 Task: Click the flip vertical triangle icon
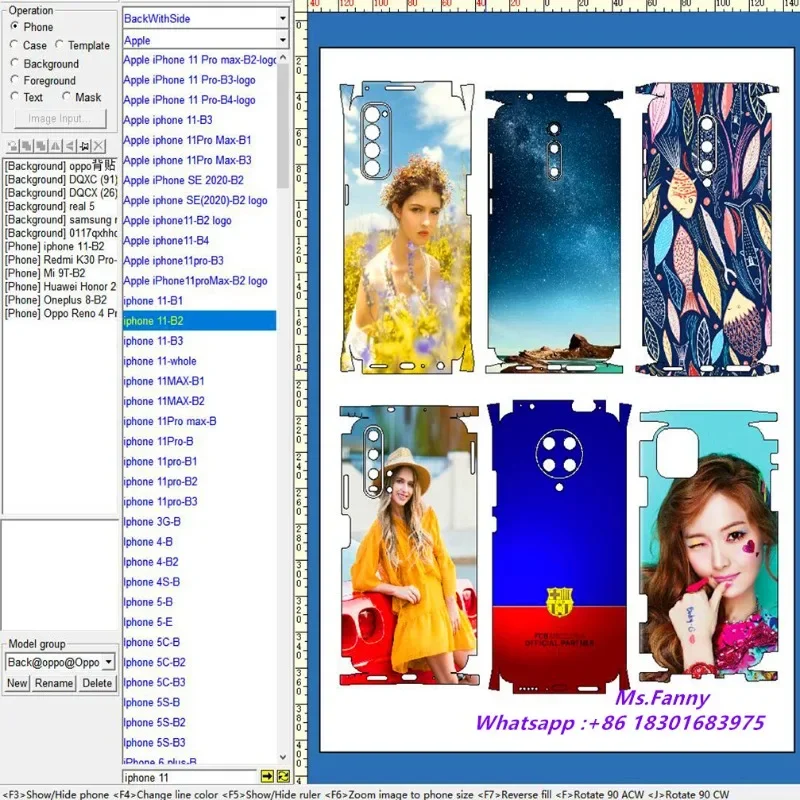[70, 146]
